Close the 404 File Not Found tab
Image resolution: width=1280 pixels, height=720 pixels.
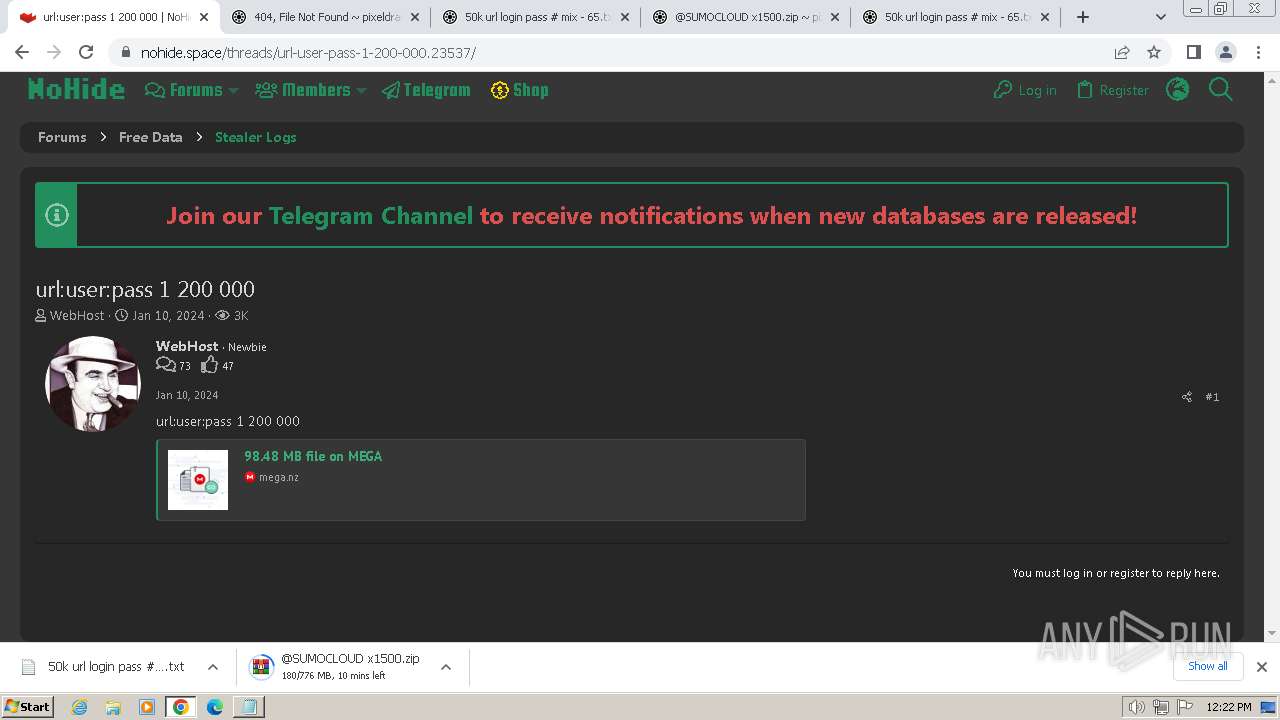click(x=415, y=17)
